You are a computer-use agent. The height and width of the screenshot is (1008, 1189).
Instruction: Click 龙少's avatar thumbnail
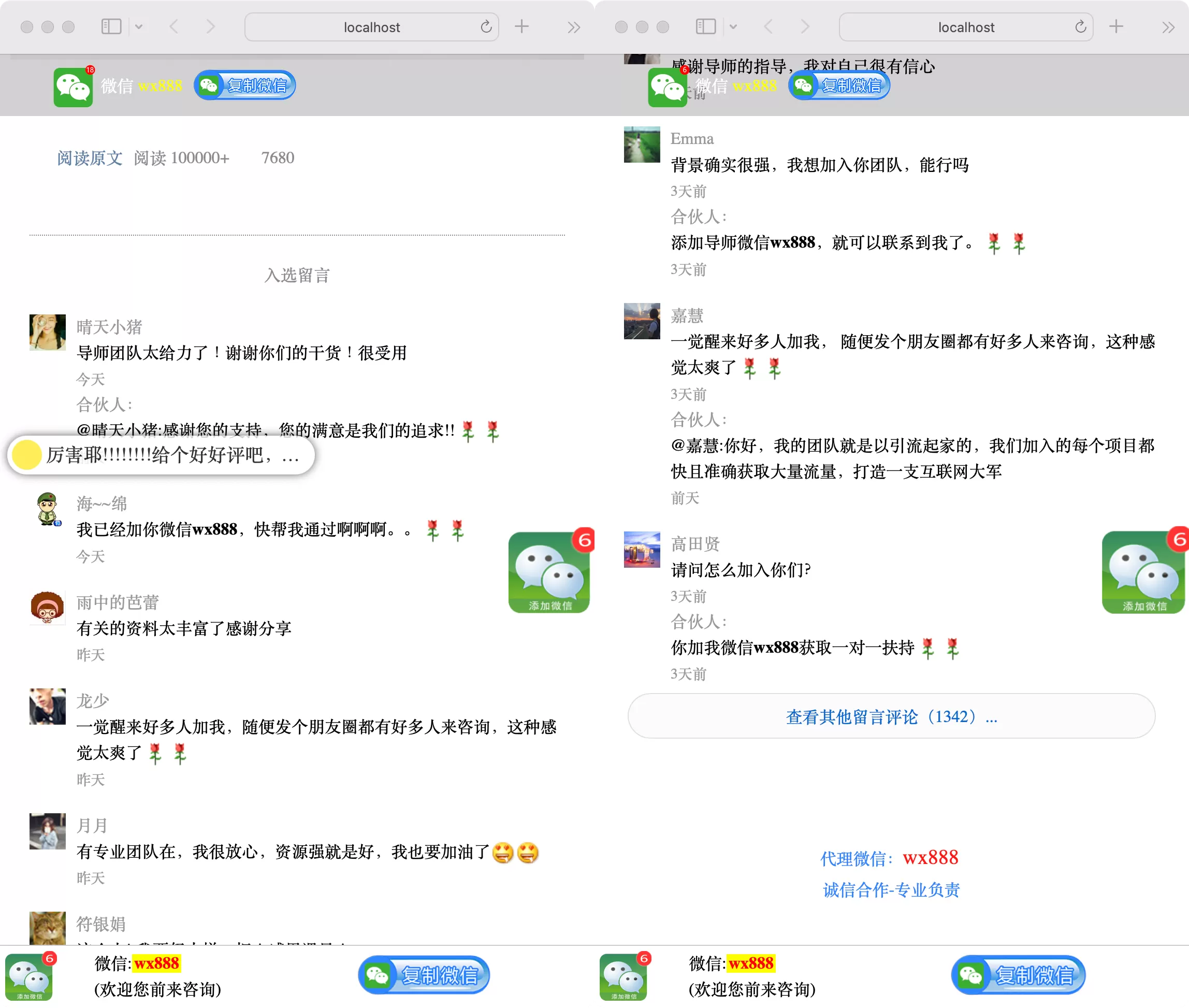[48, 707]
